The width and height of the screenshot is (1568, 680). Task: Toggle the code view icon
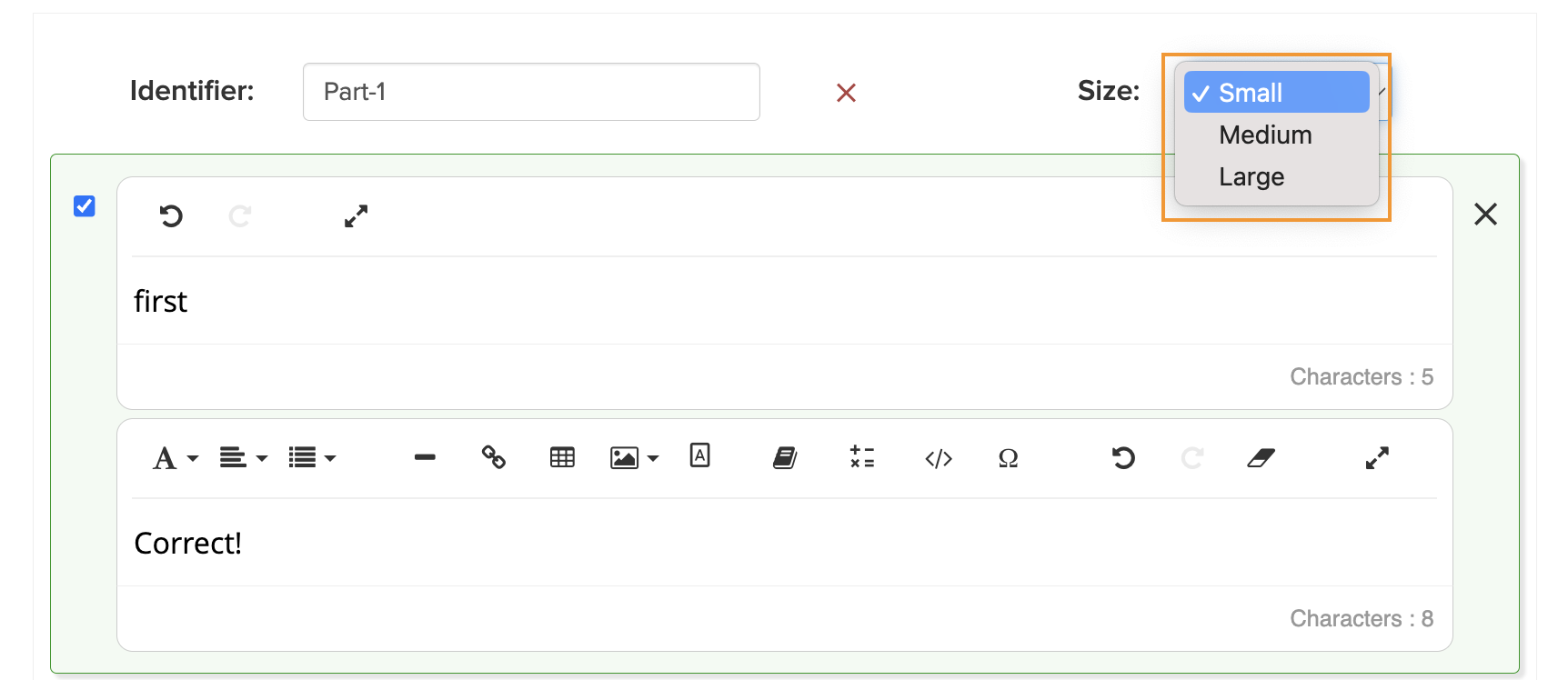click(x=939, y=458)
